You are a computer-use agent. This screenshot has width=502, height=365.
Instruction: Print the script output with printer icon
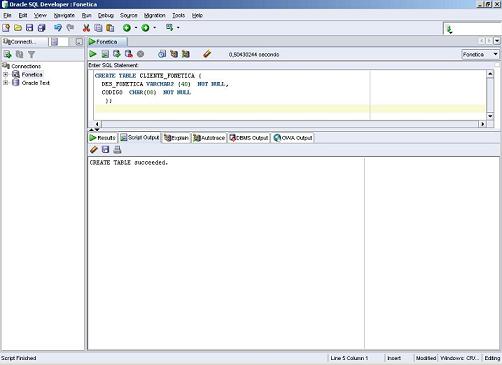click(x=117, y=150)
